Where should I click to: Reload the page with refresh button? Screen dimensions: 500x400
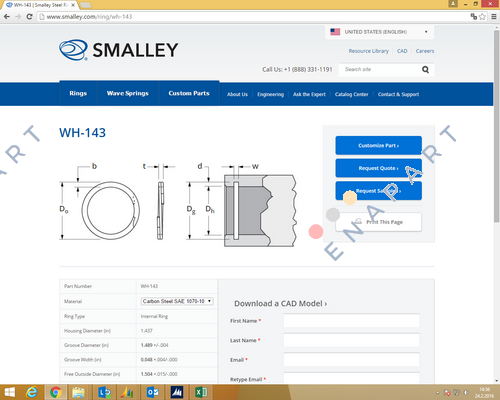pyautogui.click(x=29, y=16)
